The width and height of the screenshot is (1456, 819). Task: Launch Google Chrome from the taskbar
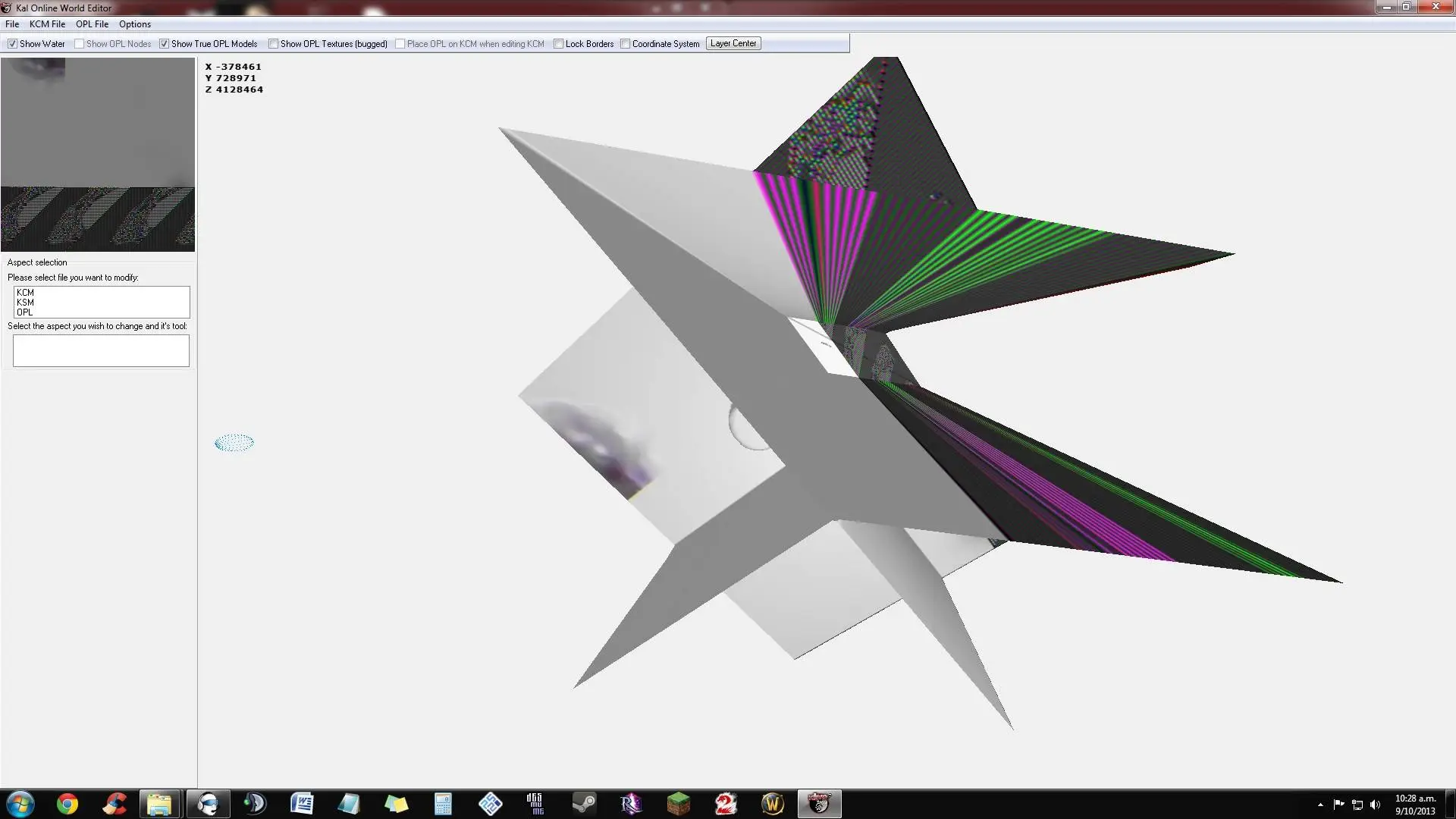[x=67, y=804]
